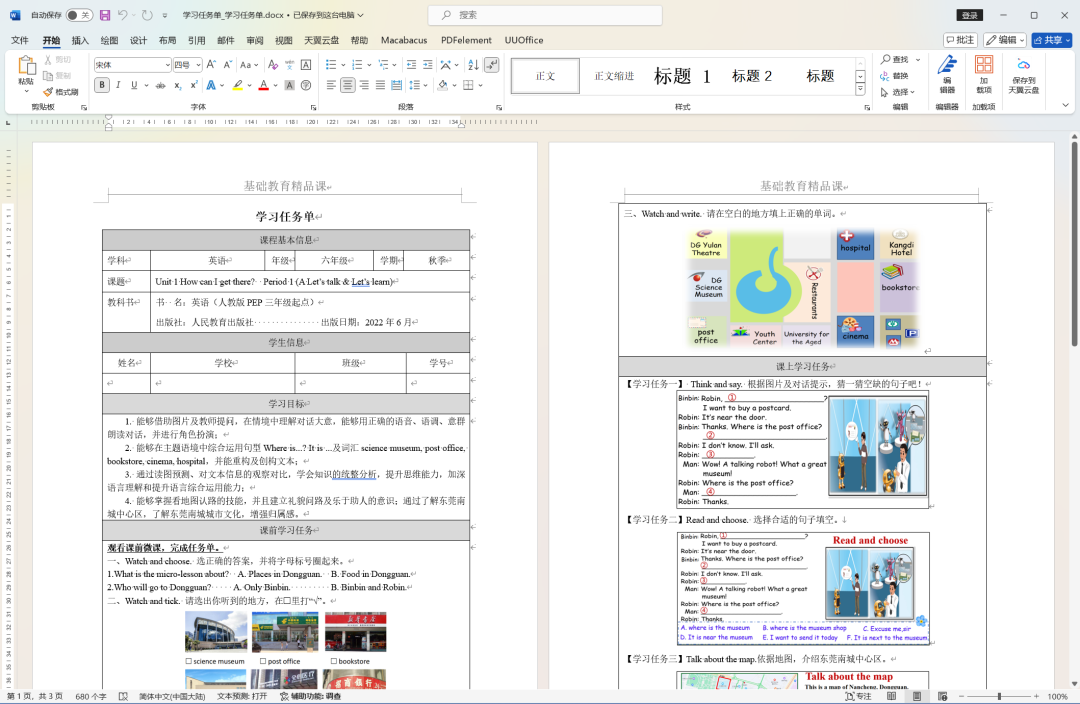Apply italic formatting button
Viewport: 1080px width, 704px height.
tap(118, 85)
